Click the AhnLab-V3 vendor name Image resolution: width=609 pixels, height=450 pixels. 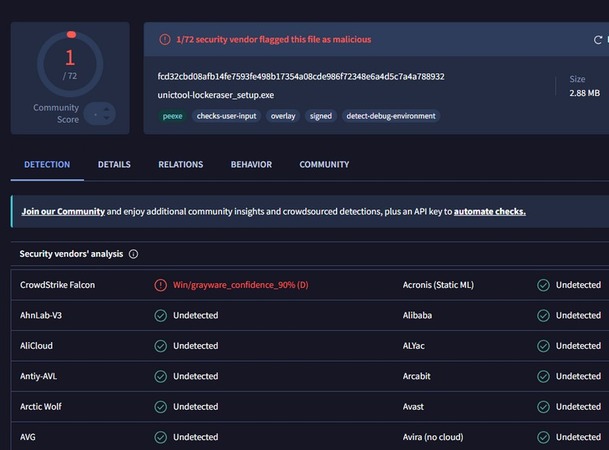41,315
